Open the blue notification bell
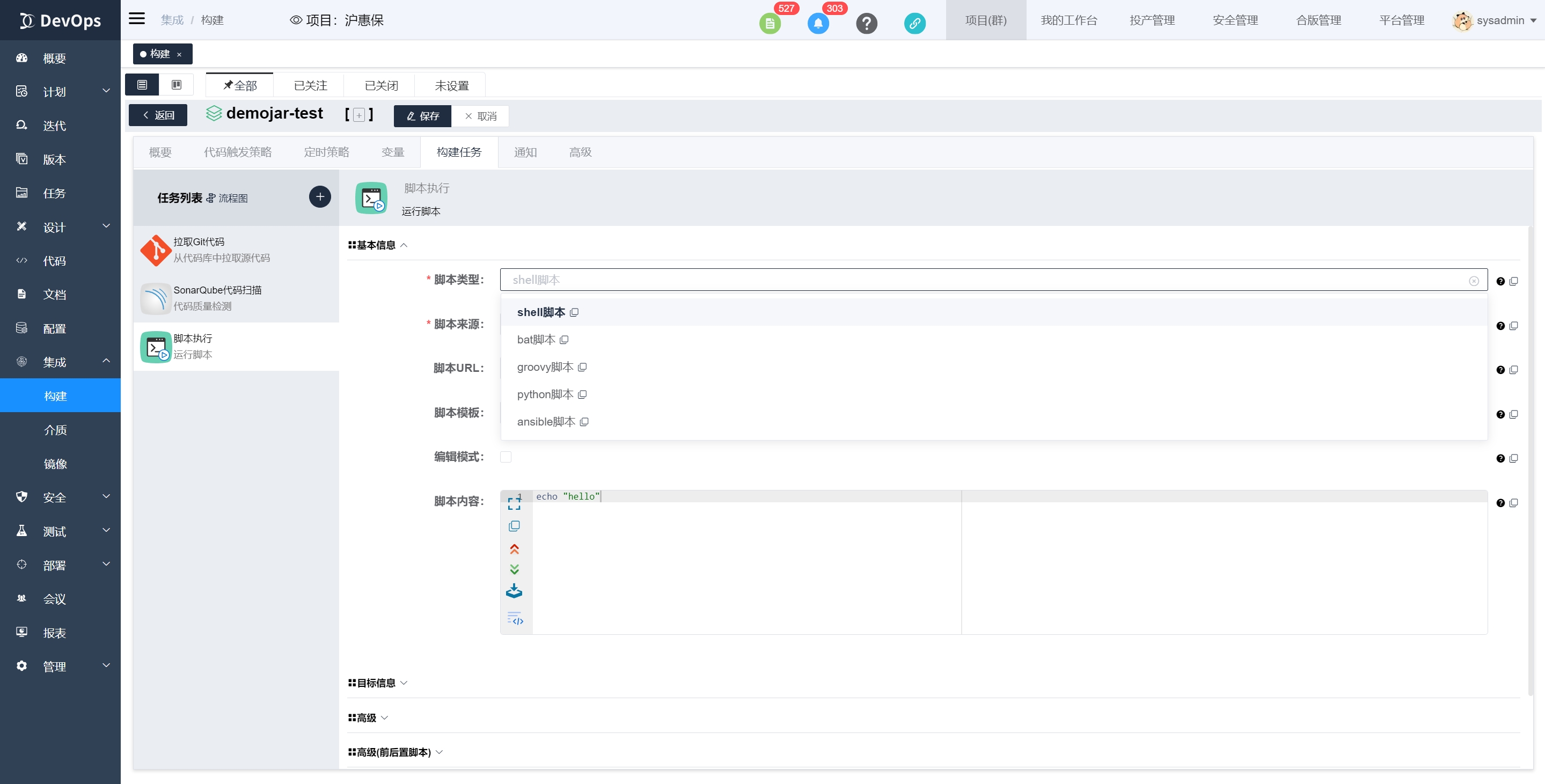 click(x=818, y=24)
